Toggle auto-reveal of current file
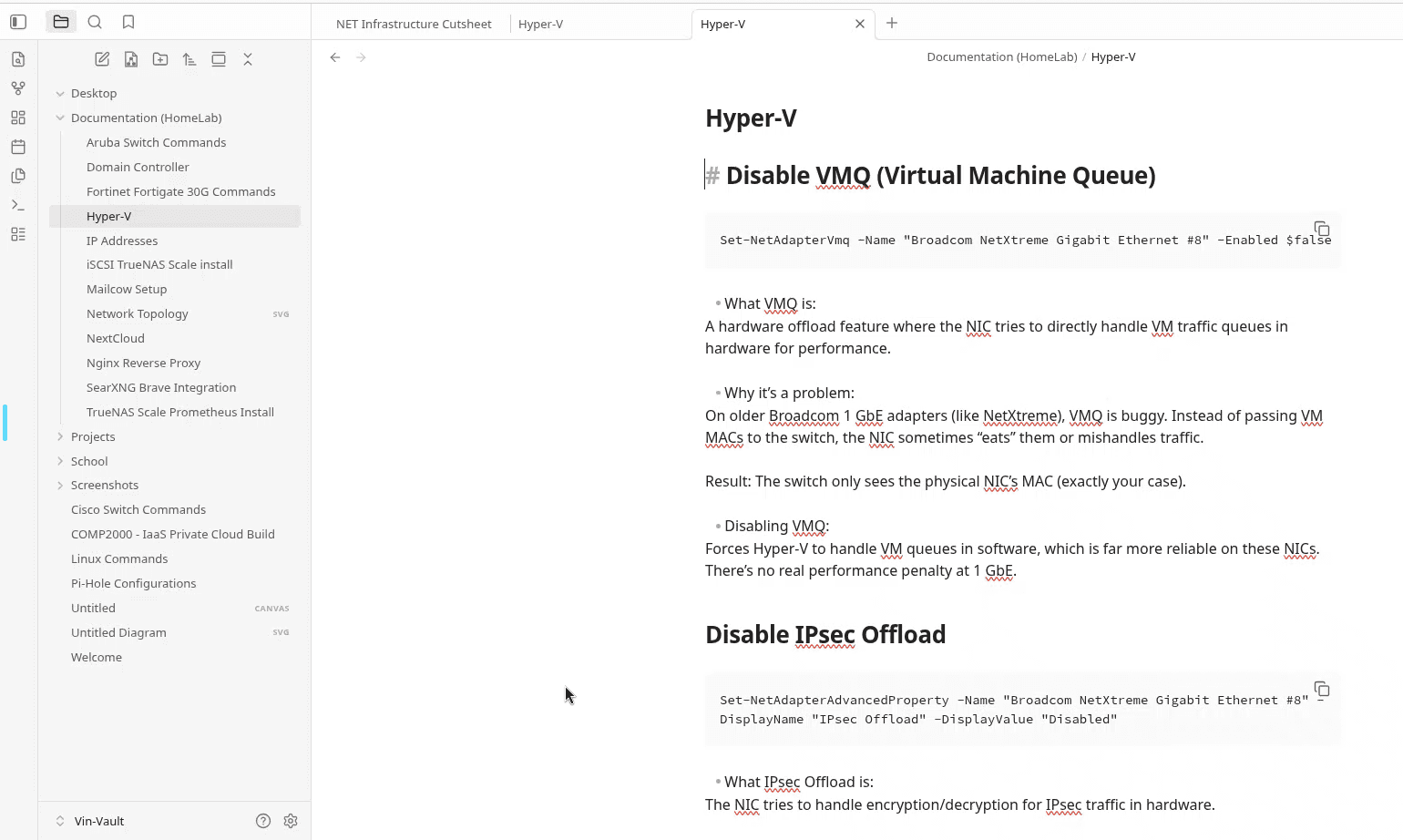 click(x=219, y=59)
